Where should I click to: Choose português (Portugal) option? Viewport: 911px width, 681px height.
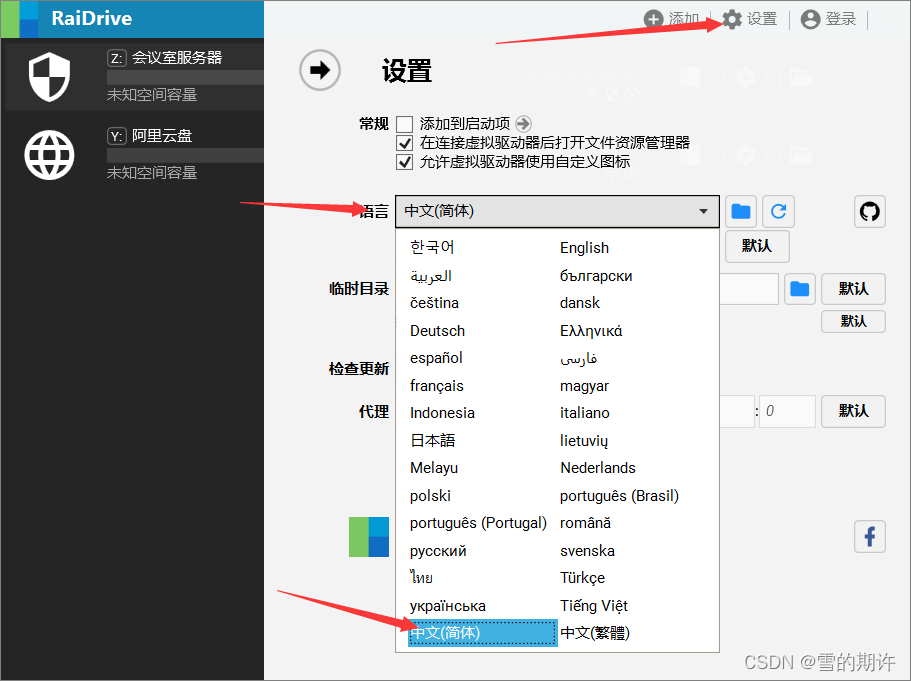pyautogui.click(x=478, y=523)
